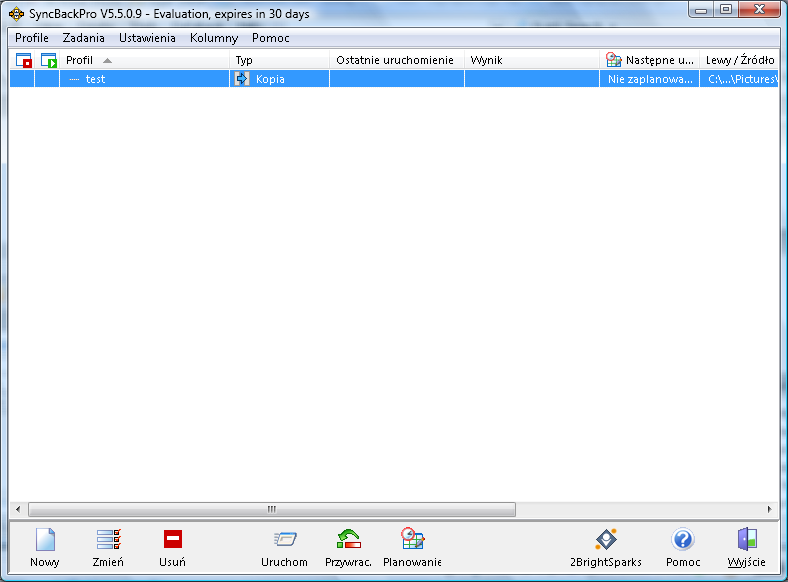
Task: Click the Kopia type arrow icon
Action: [242, 78]
